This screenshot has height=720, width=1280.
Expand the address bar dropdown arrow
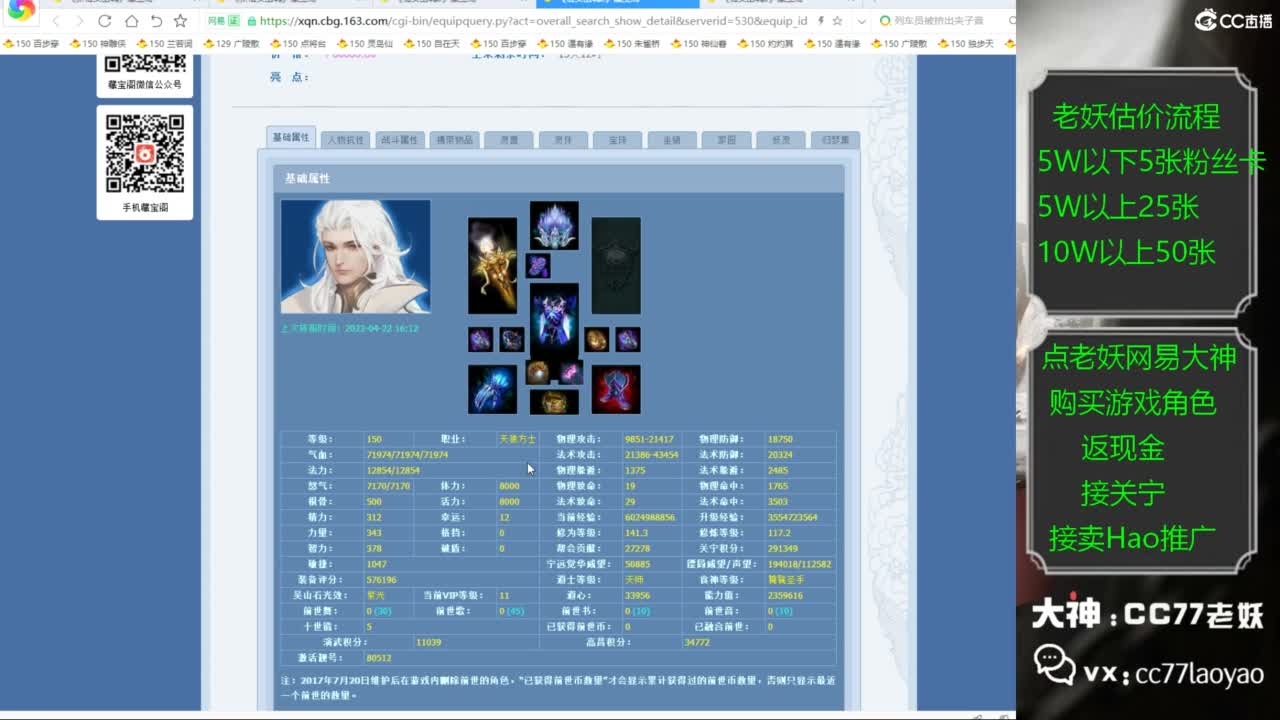point(861,21)
